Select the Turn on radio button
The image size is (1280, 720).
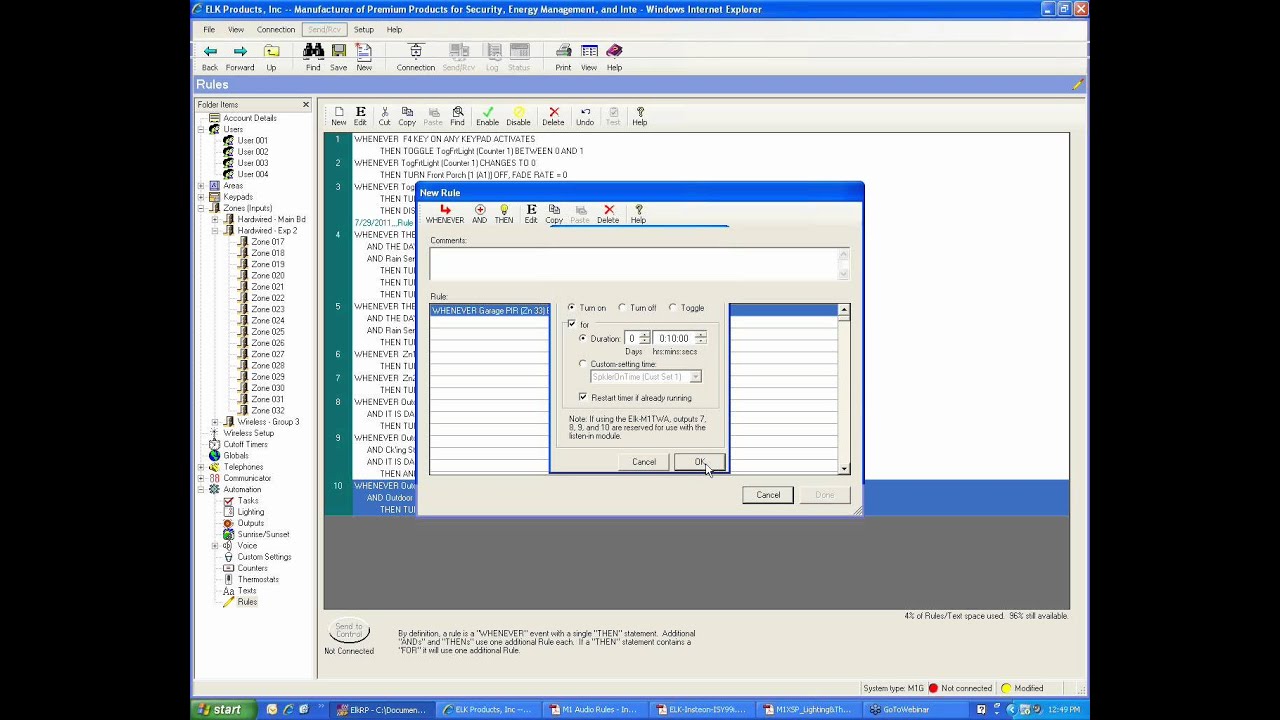pyautogui.click(x=572, y=308)
